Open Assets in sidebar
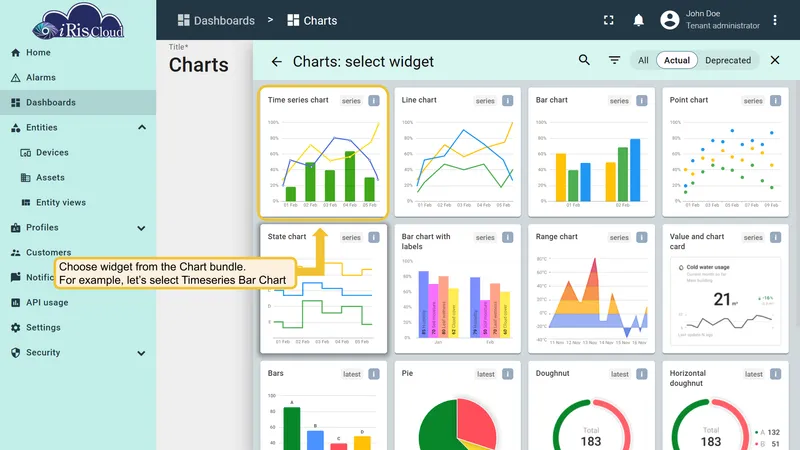The height and width of the screenshot is (450, 800). pos(78,178)
